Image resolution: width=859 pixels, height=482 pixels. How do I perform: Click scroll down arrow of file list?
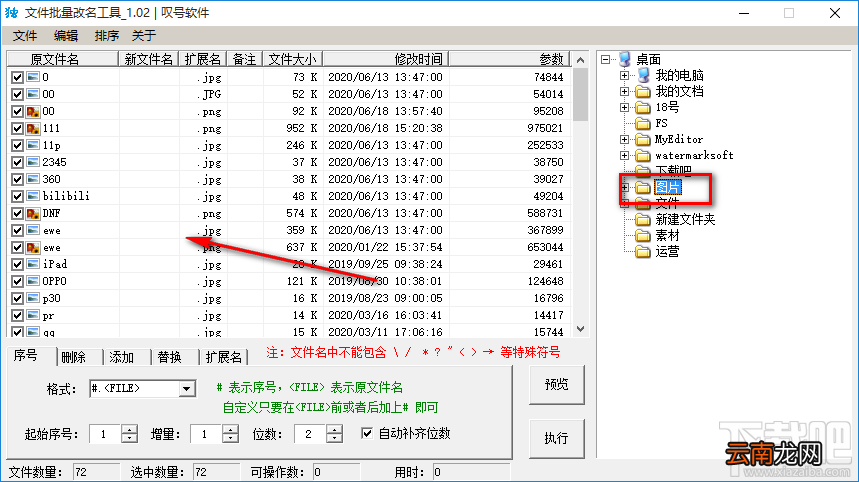(x=581, y=329)
